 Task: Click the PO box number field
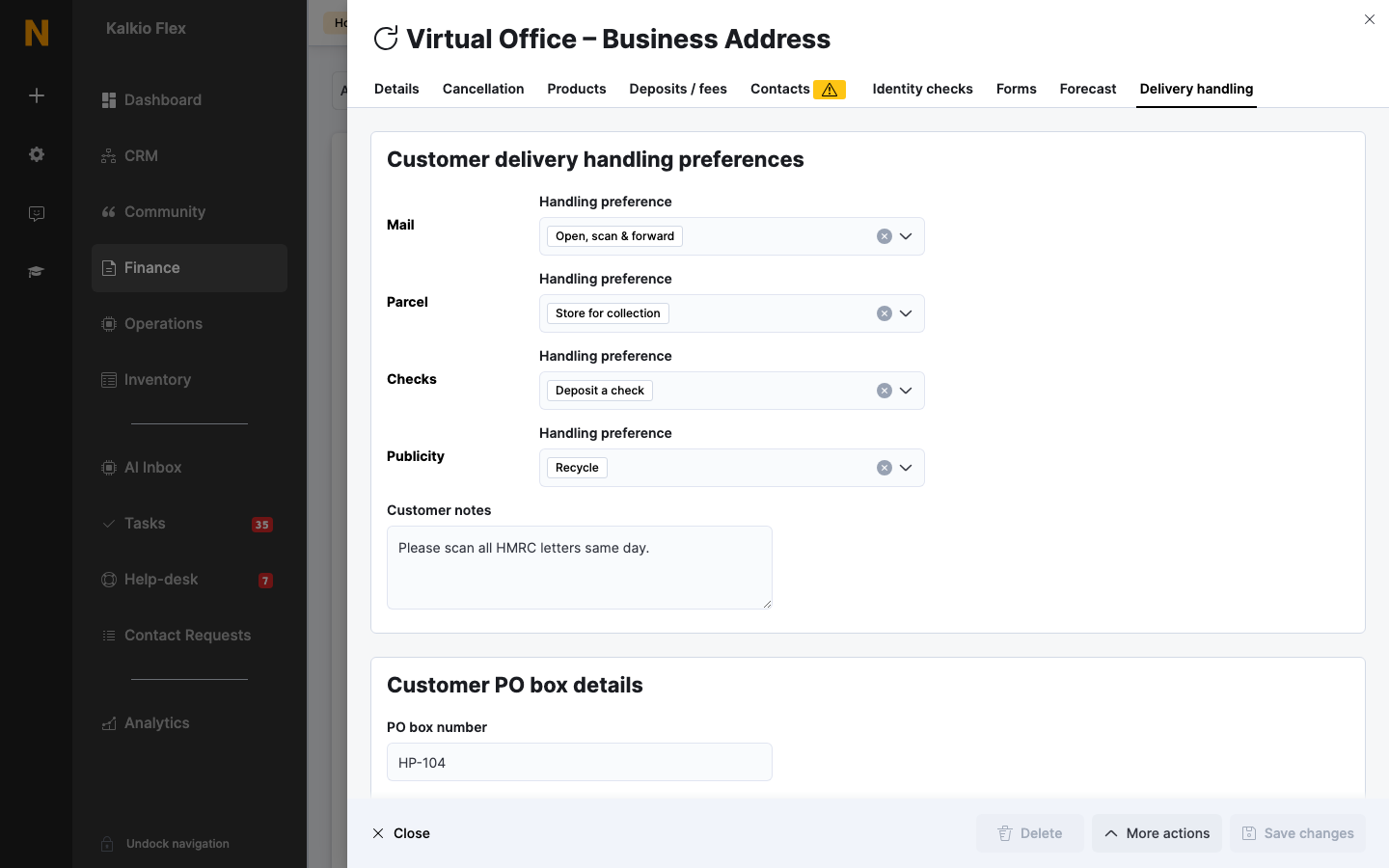579,762
